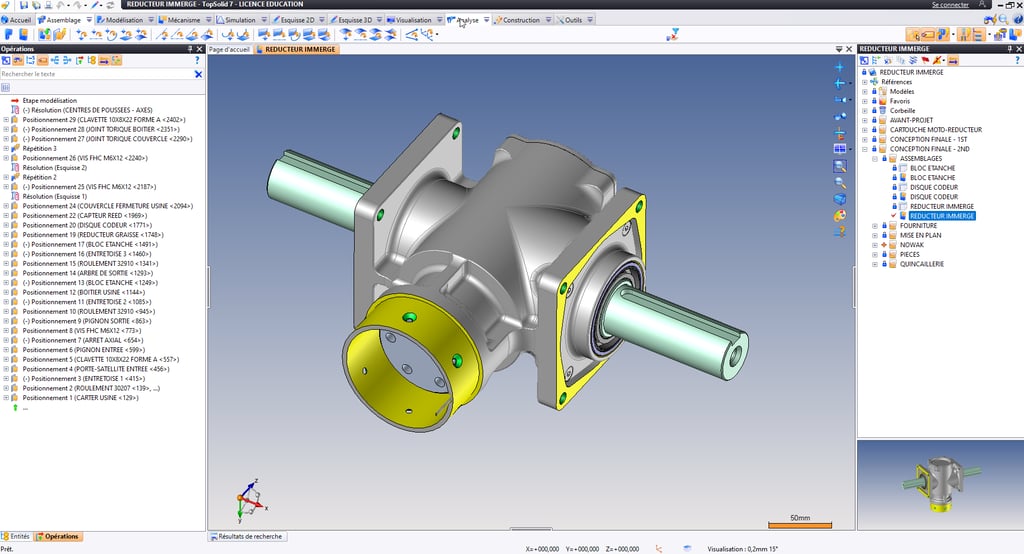Click the preview thumbnail of the reducer
Viewport: 1024px width, 554px height.
(x=940, y=484)
